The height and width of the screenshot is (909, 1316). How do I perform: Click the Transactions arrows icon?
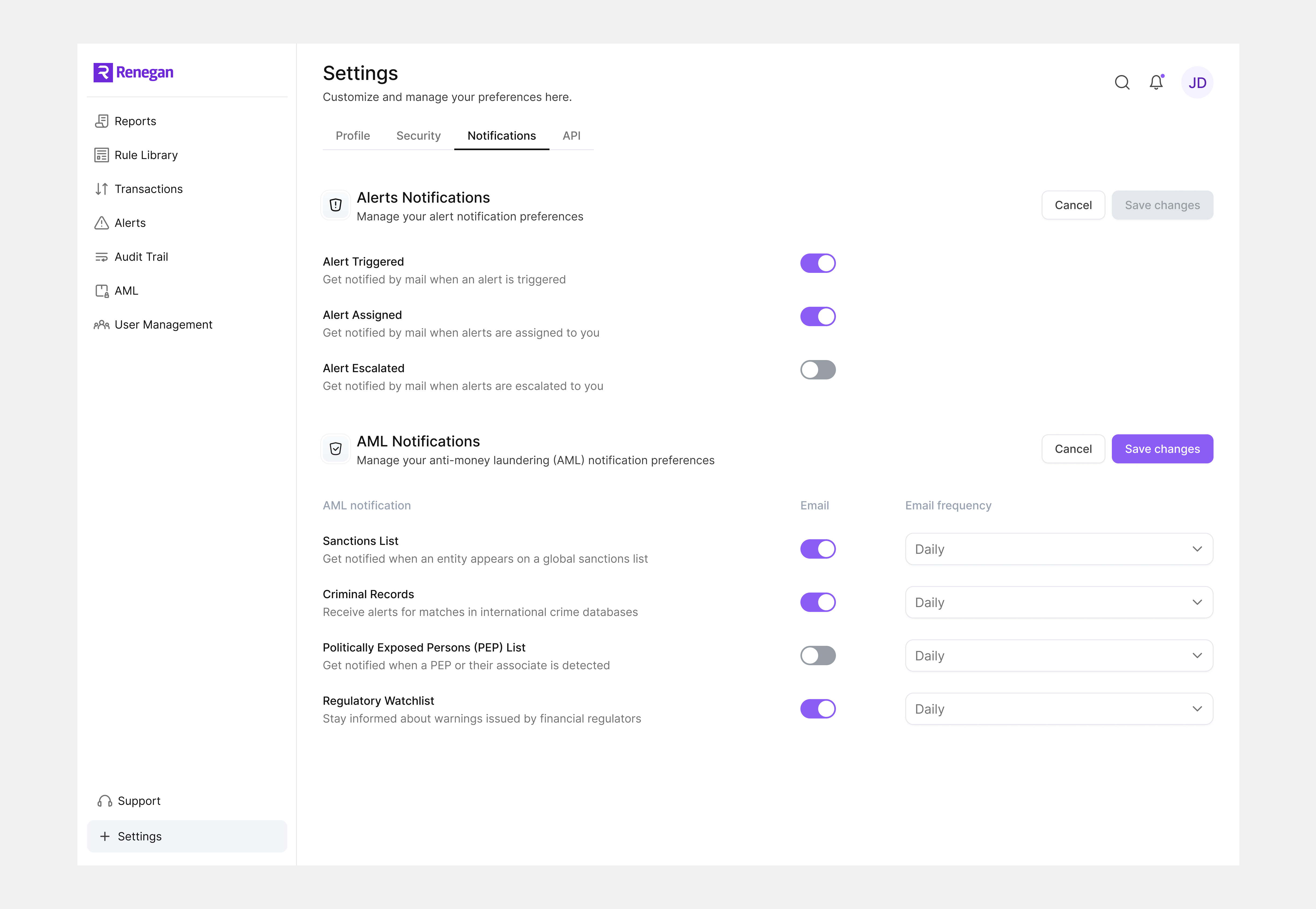(x=102, y=189)
